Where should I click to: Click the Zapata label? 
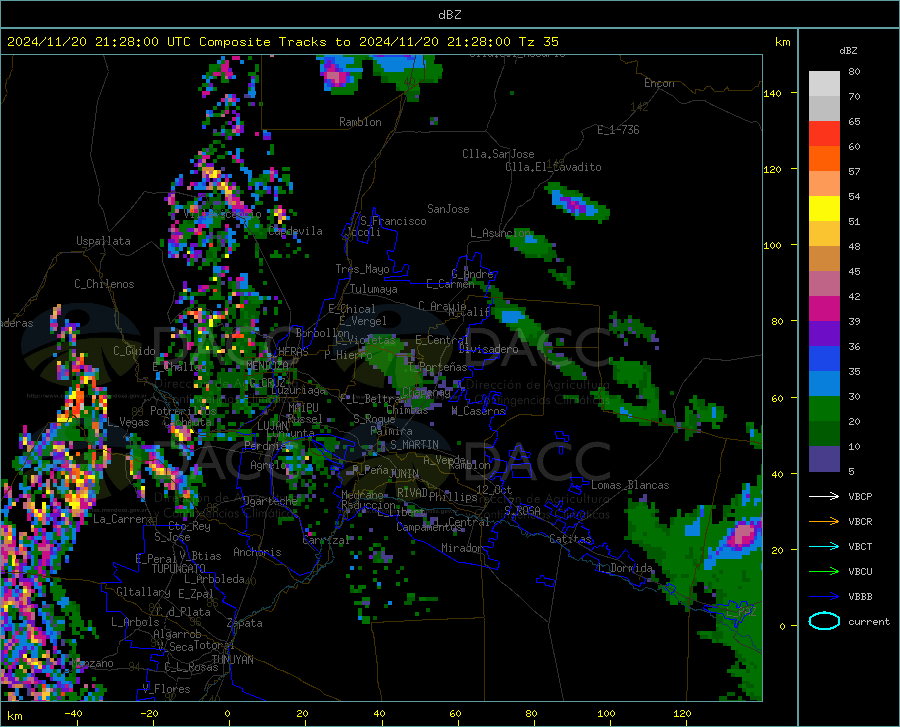[245, 623]
